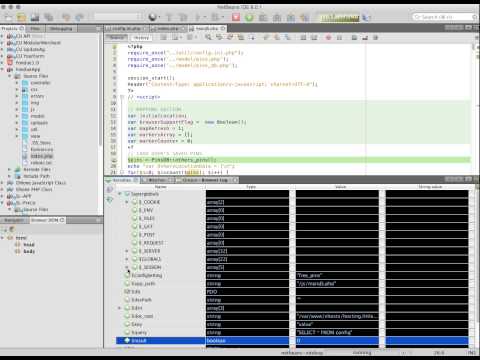The image size is (480, 360).
Task: Click the Step Out debugger icon
Action: click(x=291, y=17)
